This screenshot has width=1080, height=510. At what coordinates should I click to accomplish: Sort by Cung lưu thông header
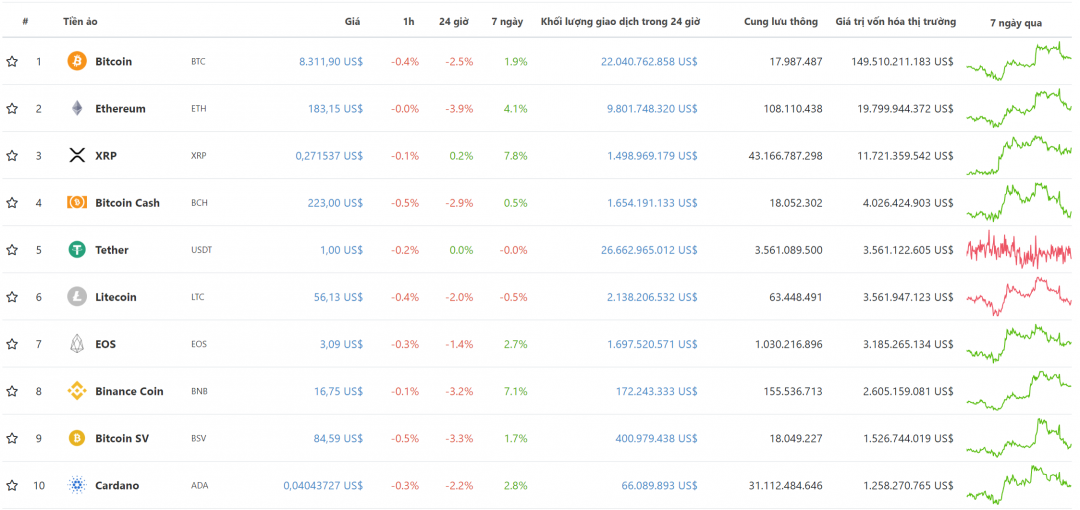pos(781,21)
